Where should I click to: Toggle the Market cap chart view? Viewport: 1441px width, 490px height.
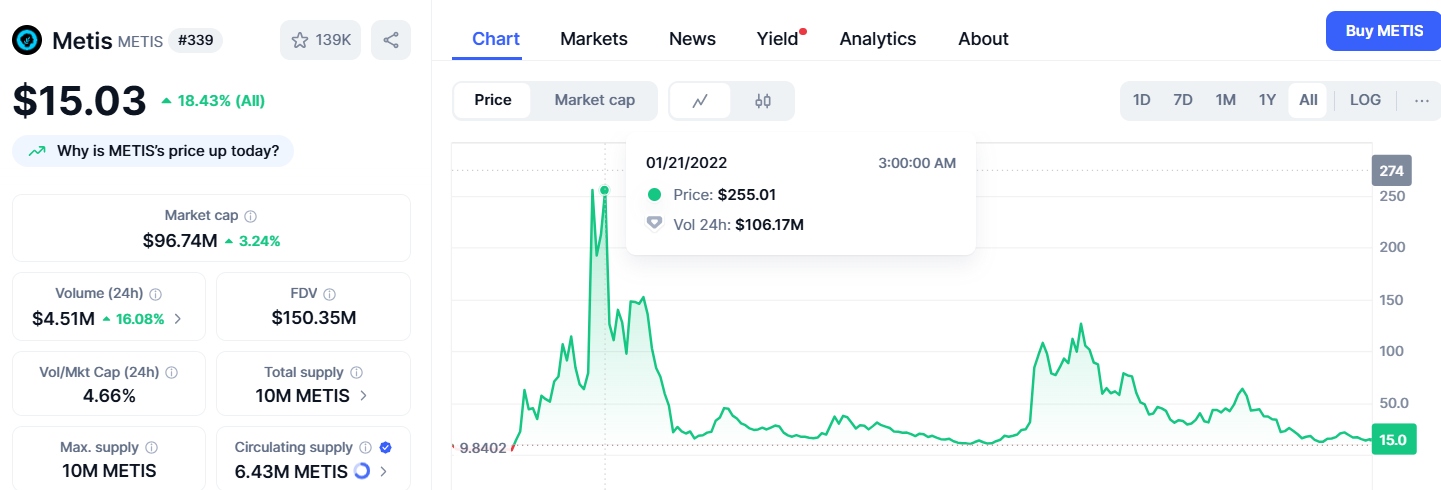[x=595, y=100]
